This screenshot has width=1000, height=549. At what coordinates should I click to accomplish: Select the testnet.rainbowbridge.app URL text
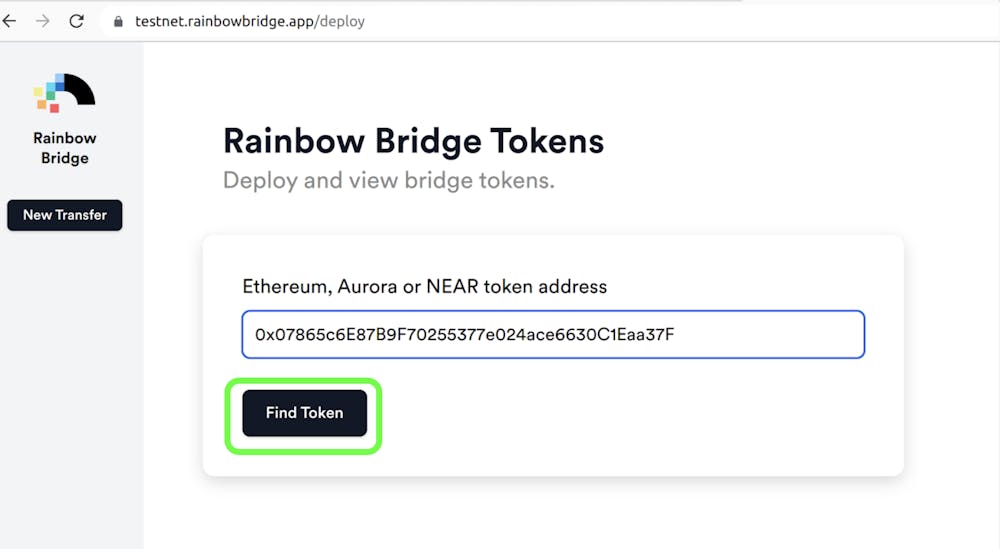click(x=225, y=21)
